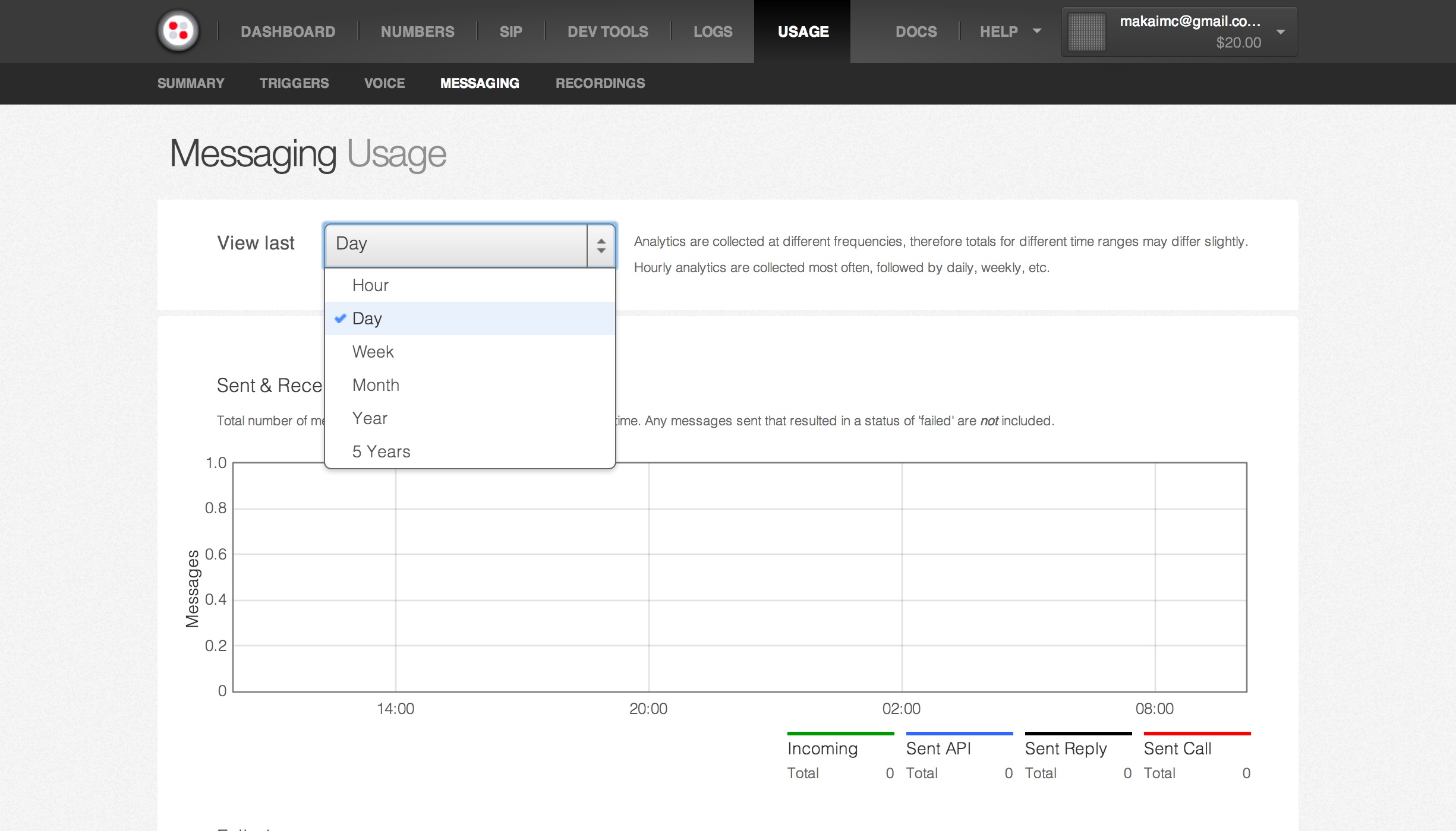Switch to the Voice sub-tab
The height and width of the screenshot is (831, 1456).
coord(385,83)
